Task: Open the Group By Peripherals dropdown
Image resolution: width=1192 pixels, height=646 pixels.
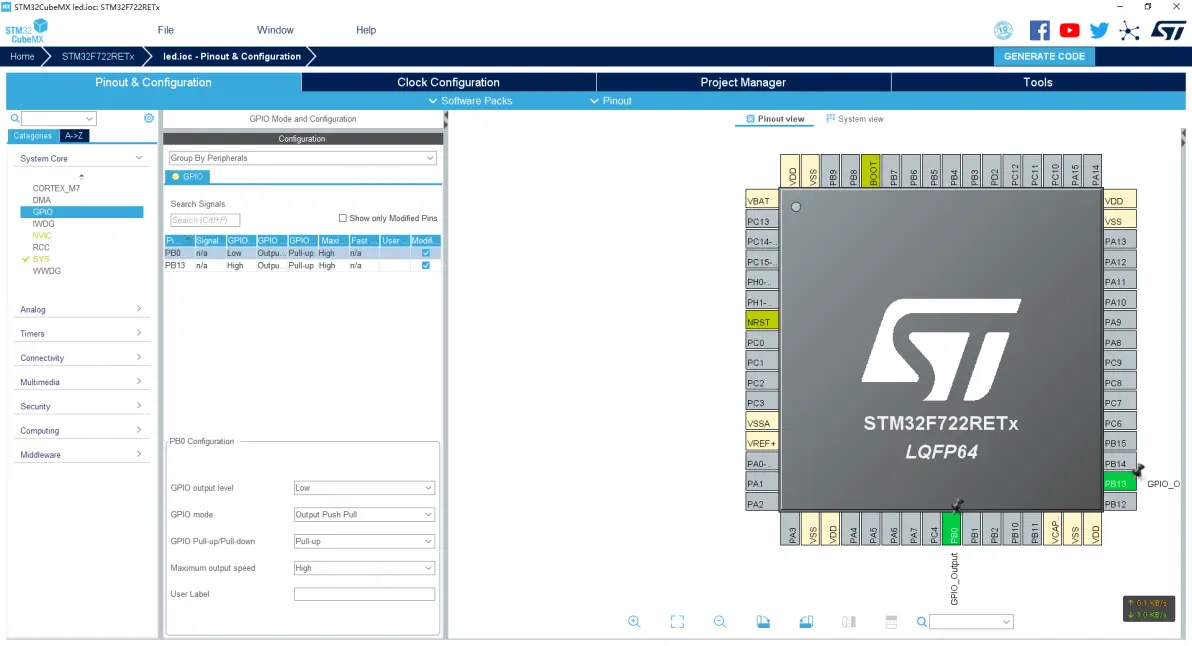Action: pos(302,158)
